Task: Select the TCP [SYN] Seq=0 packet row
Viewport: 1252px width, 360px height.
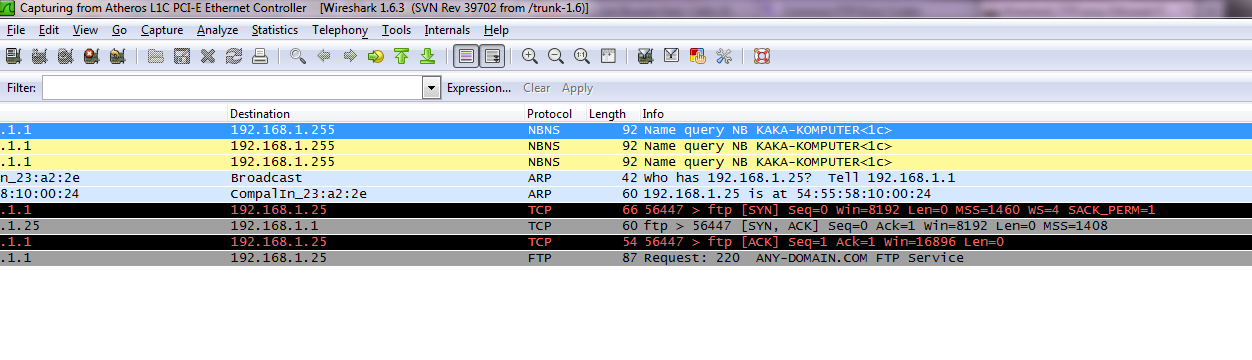Action: pyautogui.click(x=626, y=210)
